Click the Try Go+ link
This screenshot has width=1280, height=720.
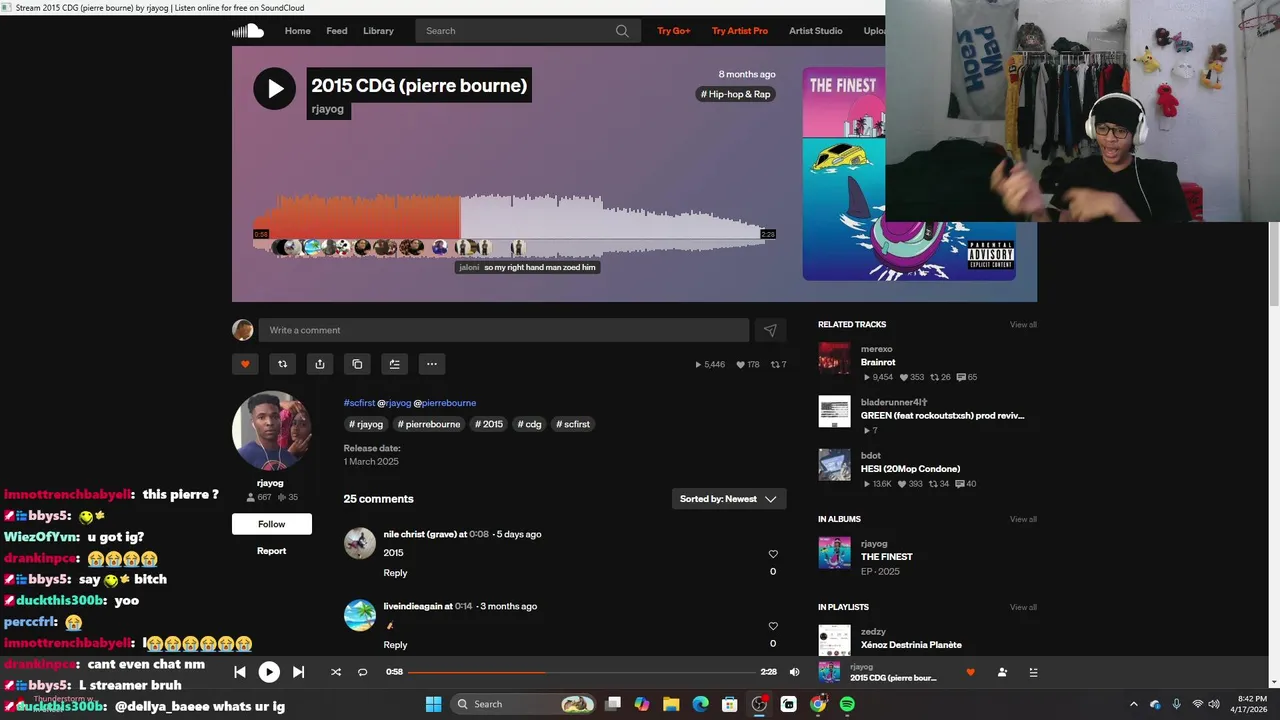click(674, 31)
